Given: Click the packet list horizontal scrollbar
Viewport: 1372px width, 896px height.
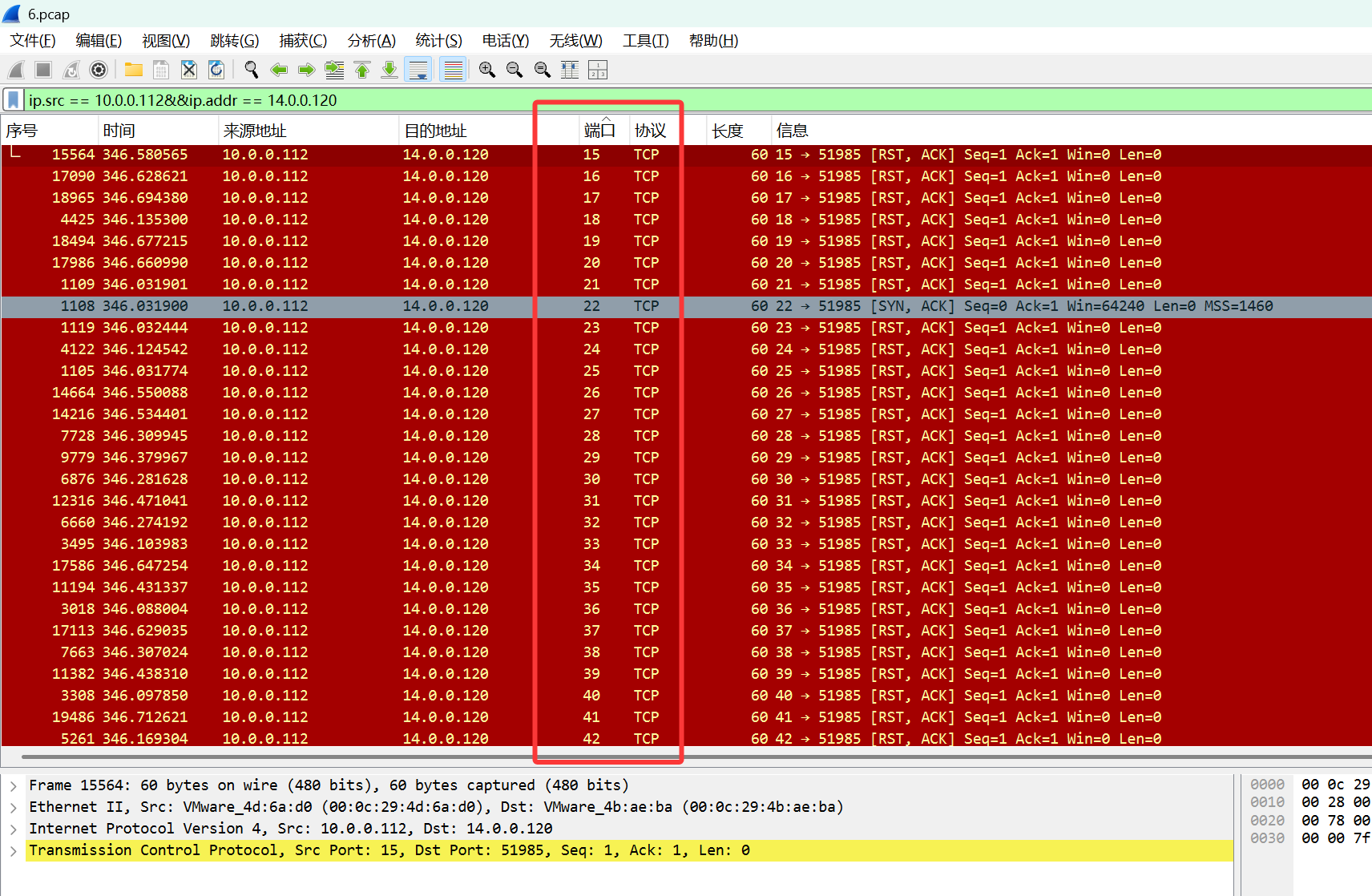Looking at the screenshot, I should 696,757.
